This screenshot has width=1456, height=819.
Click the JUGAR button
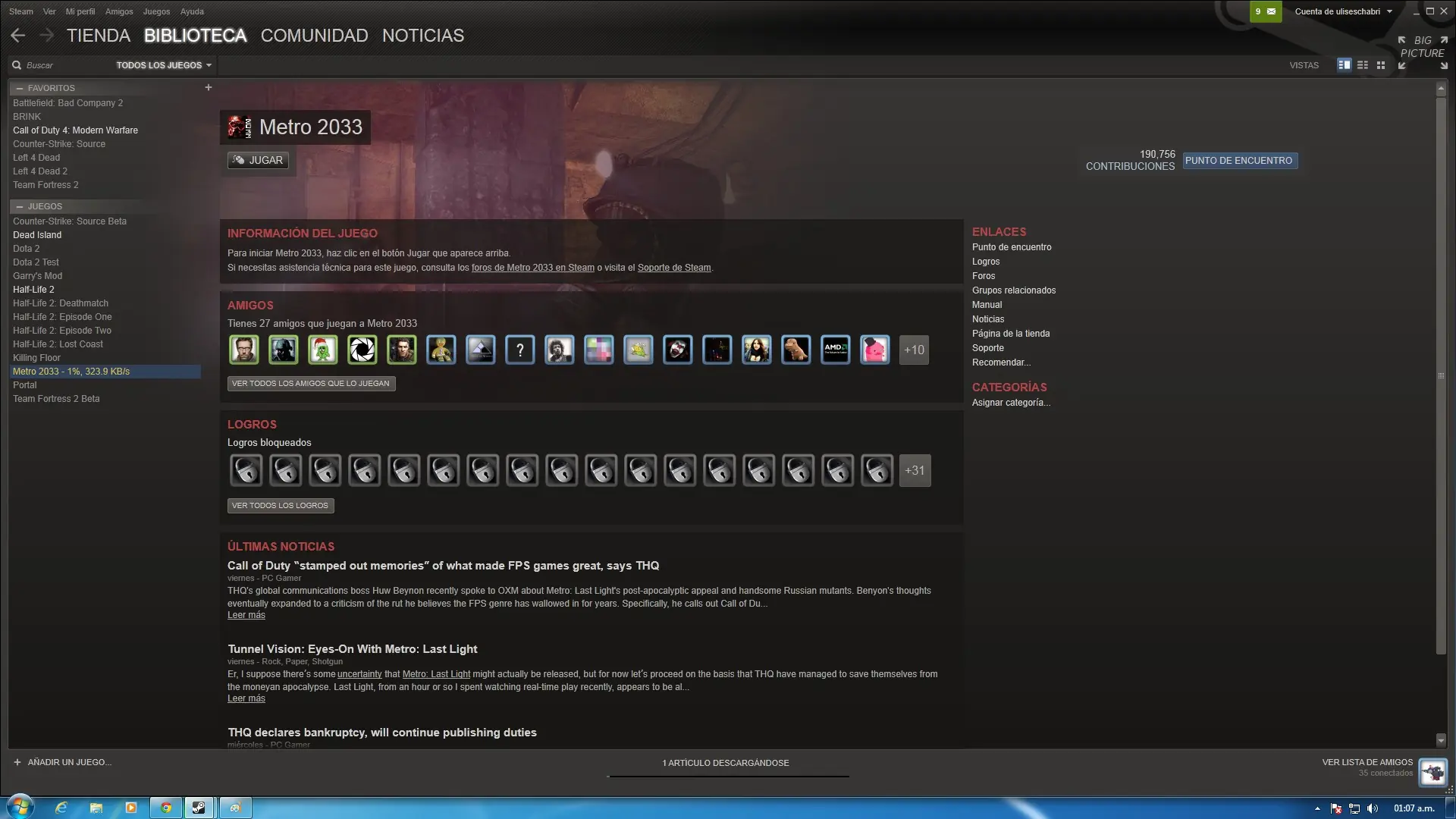[x=258, y=160]
